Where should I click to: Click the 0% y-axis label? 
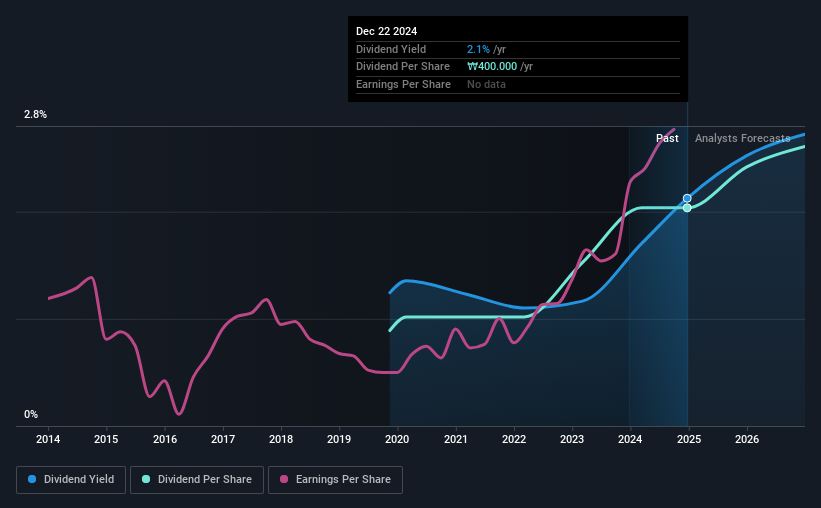coord(31,414)
